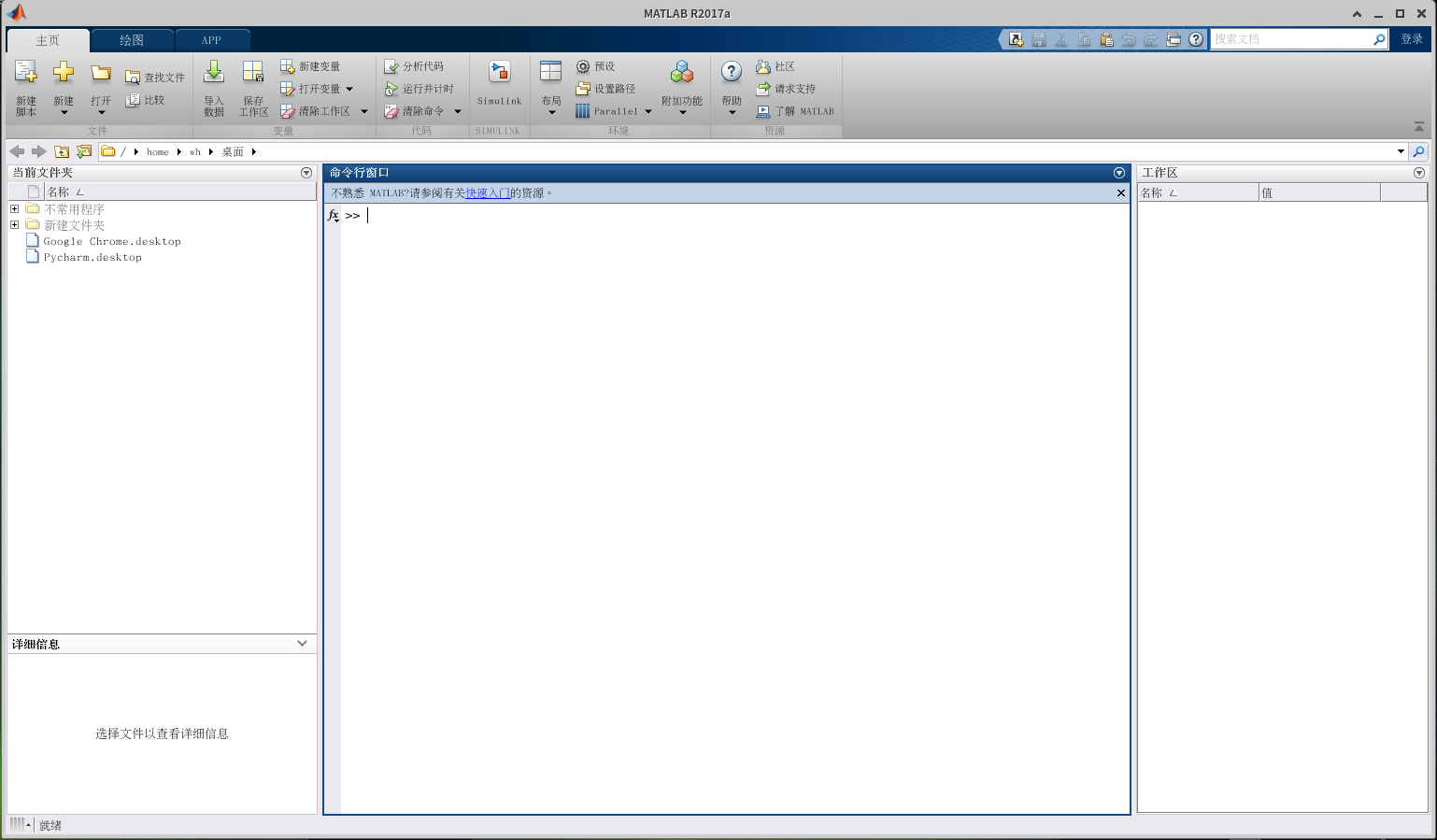Click the paste icon in quick access toolbar

pos(1106,39)
